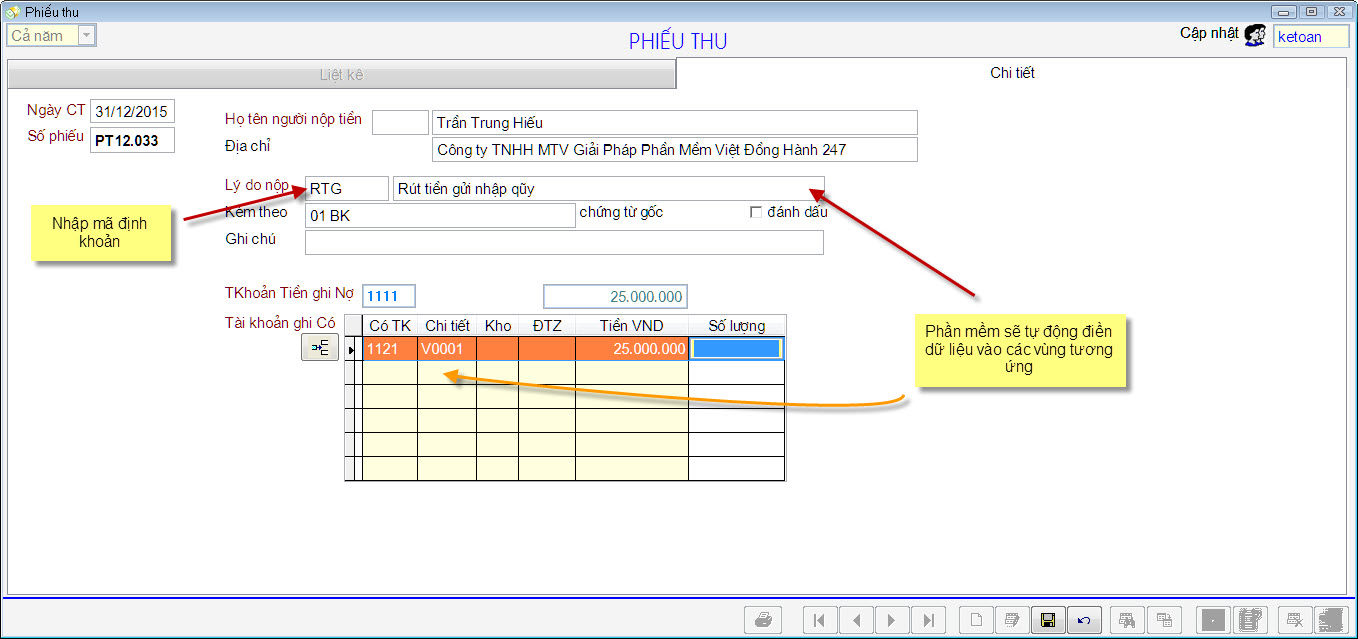Open the 'Cả năm' period dropdown
This screenshot has height=639, width=1358.
pyautogui.click(x=87, y=36)
